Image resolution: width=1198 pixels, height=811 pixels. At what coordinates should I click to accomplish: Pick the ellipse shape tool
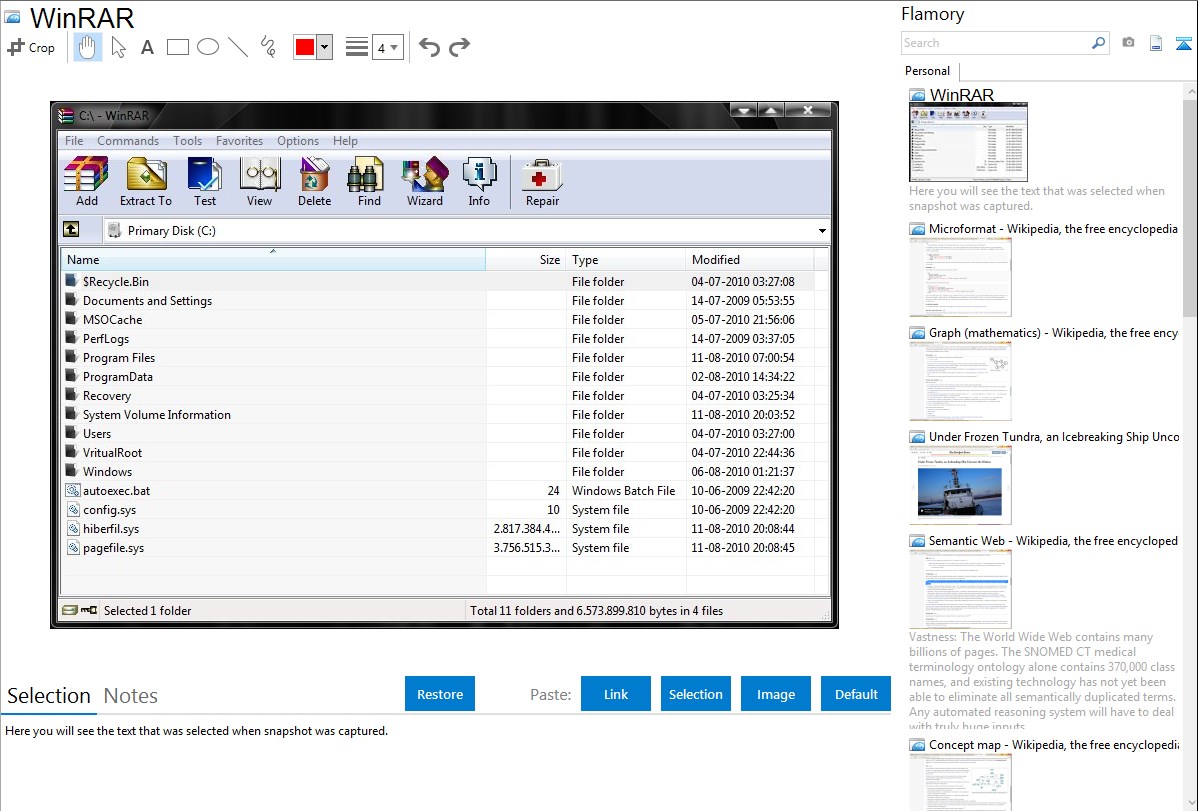[208, 47]
